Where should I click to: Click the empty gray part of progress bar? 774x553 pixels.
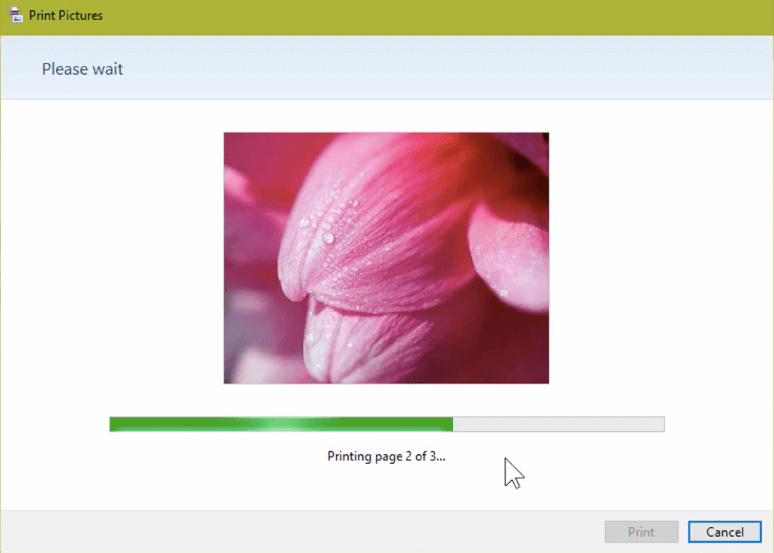coord(558,425)
